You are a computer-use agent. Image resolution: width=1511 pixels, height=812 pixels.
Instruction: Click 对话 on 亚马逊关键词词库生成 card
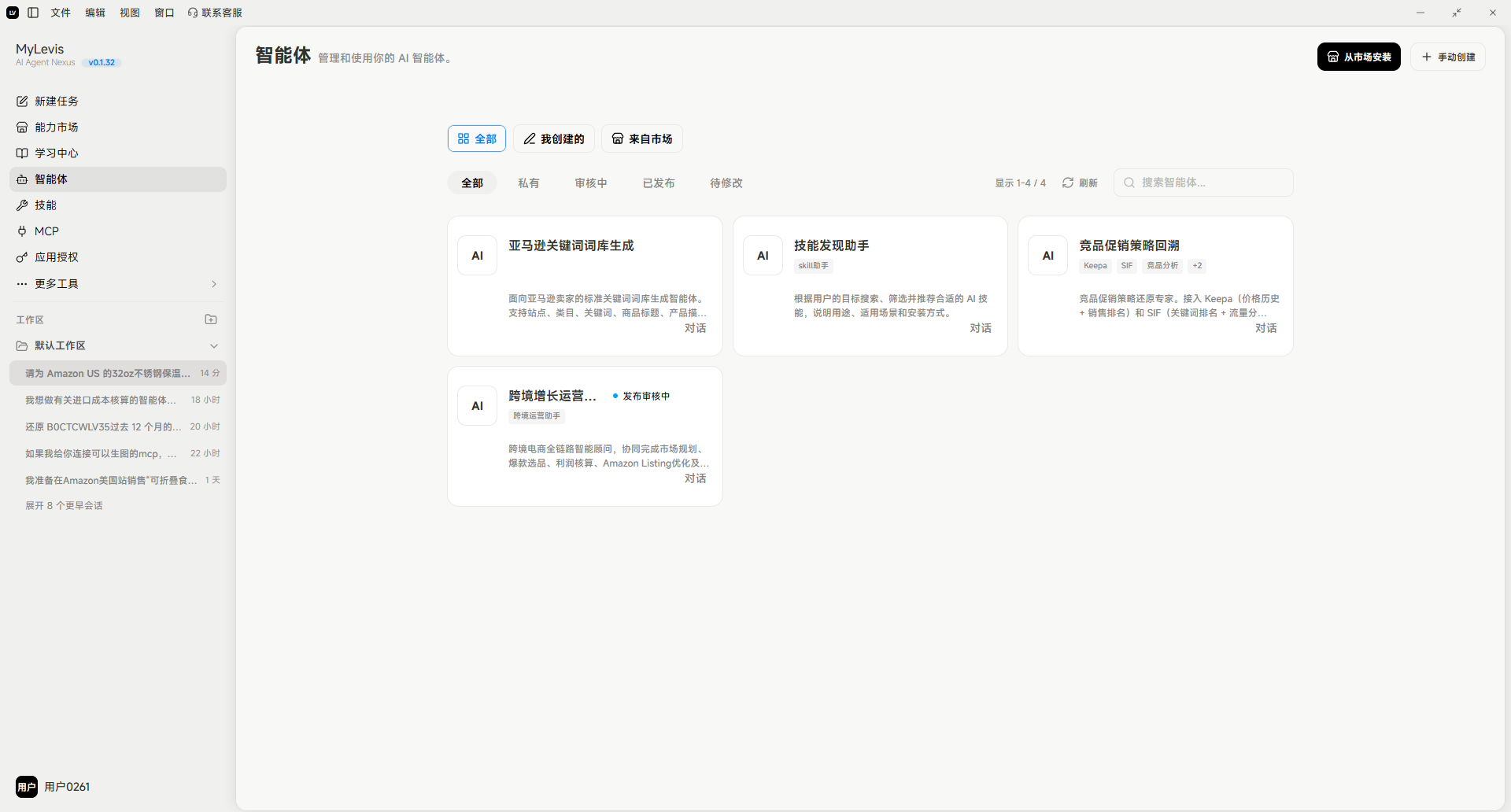coord(695,328)
